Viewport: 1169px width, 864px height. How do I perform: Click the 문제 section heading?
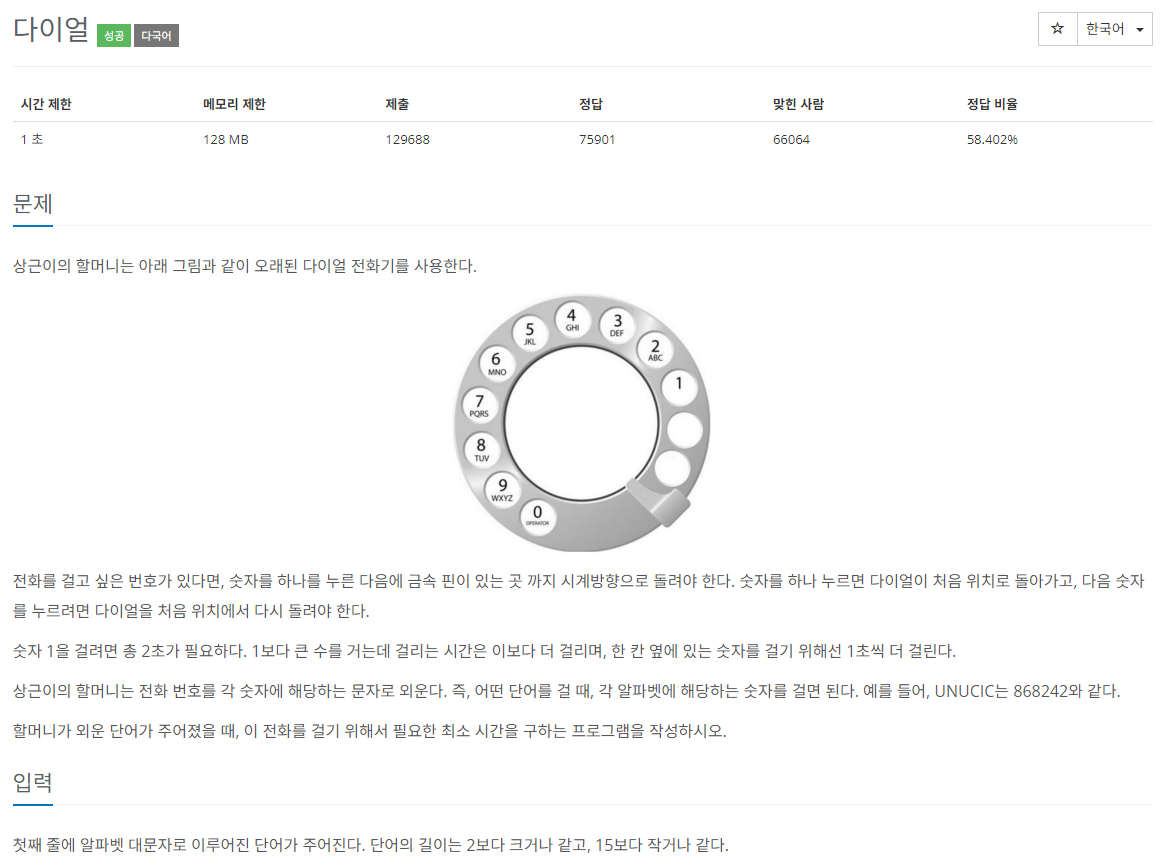[x=33, y=204]
